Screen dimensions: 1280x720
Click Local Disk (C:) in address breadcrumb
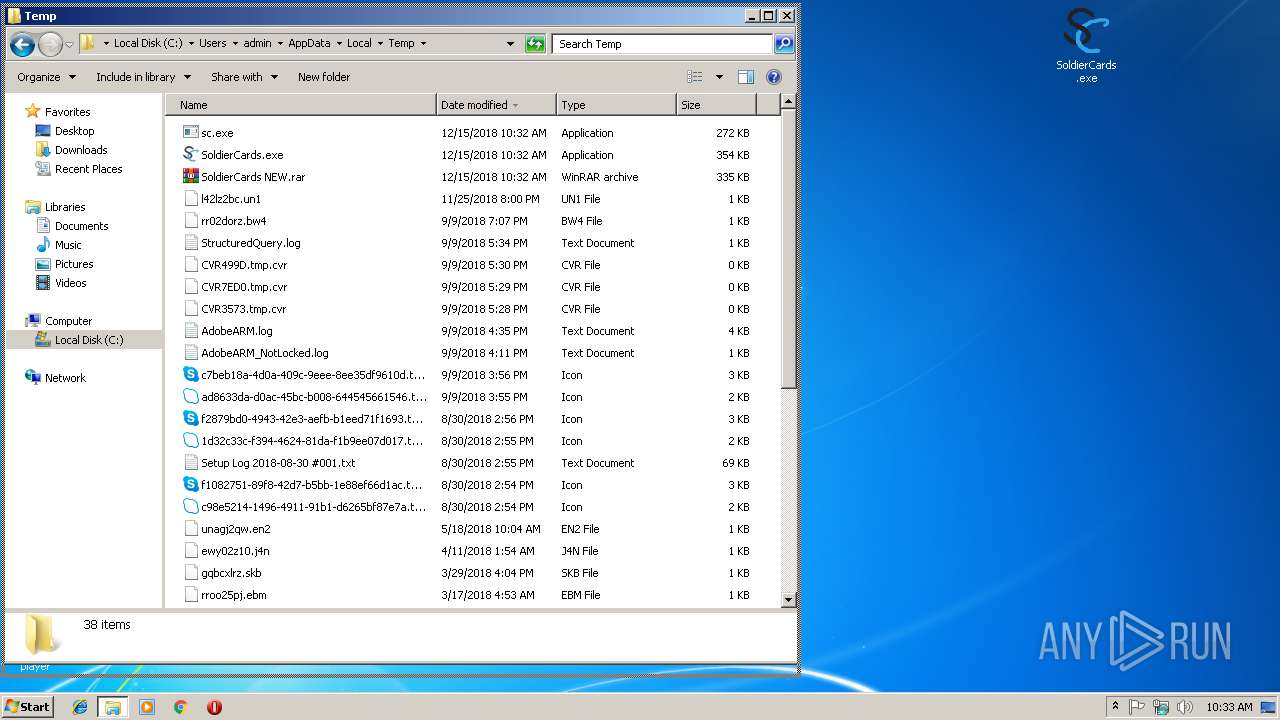148,44
